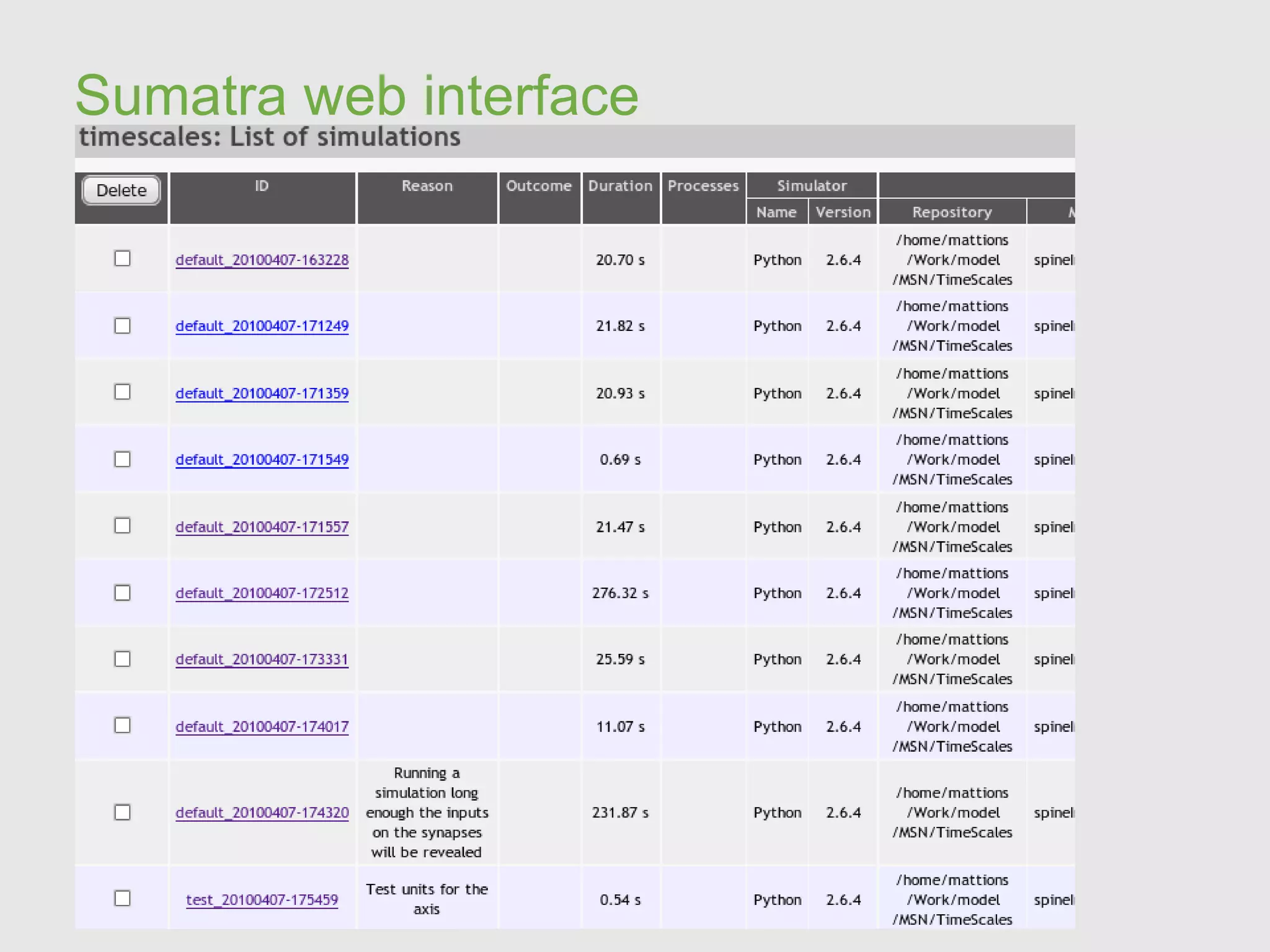Follow the default_20100407-171549 link
Image resolution: width=1270 pixels, height=952 pixels.
(x=262, y=460)
